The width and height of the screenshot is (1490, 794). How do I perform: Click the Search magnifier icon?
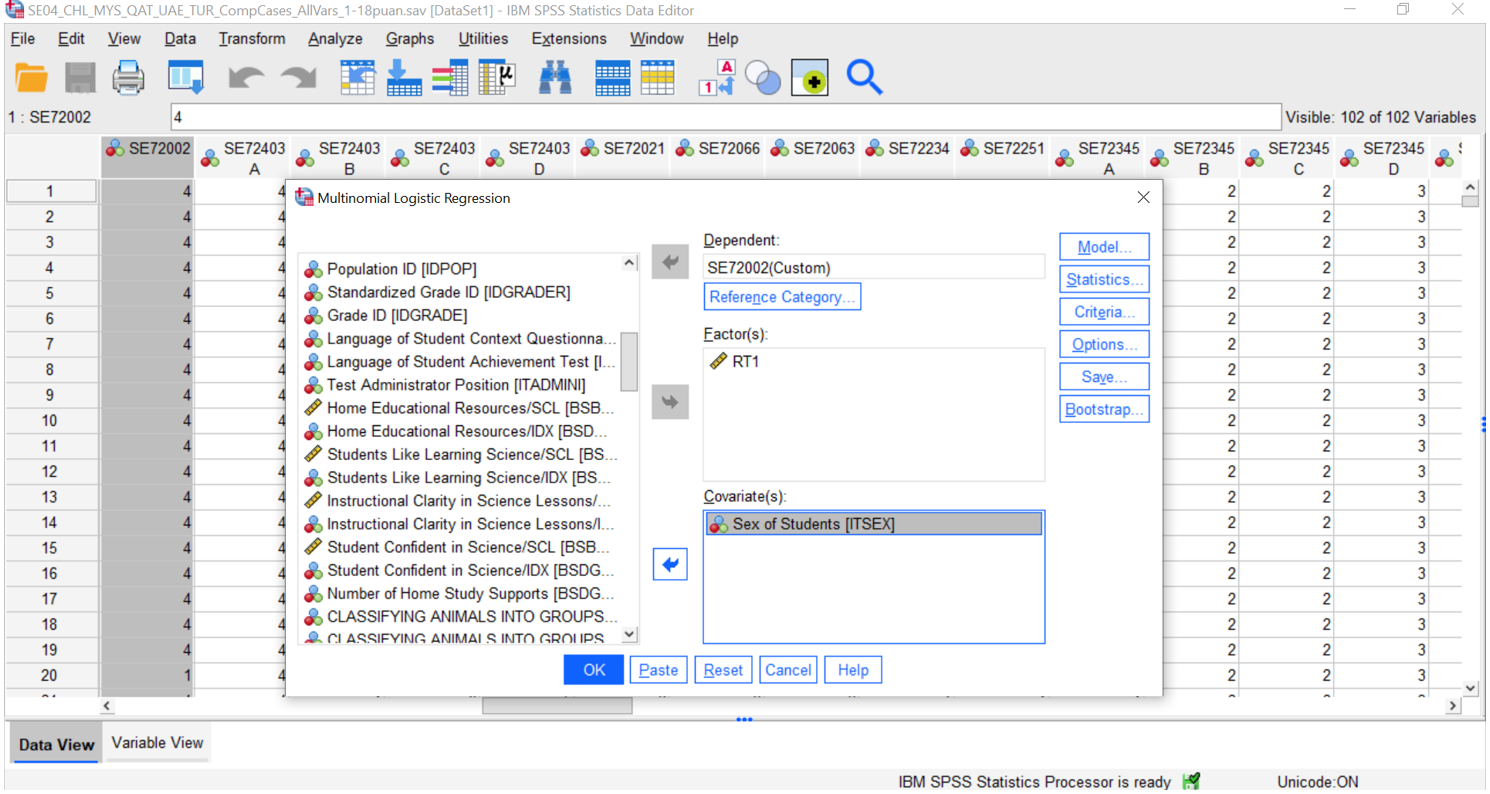tap(864, 78)
